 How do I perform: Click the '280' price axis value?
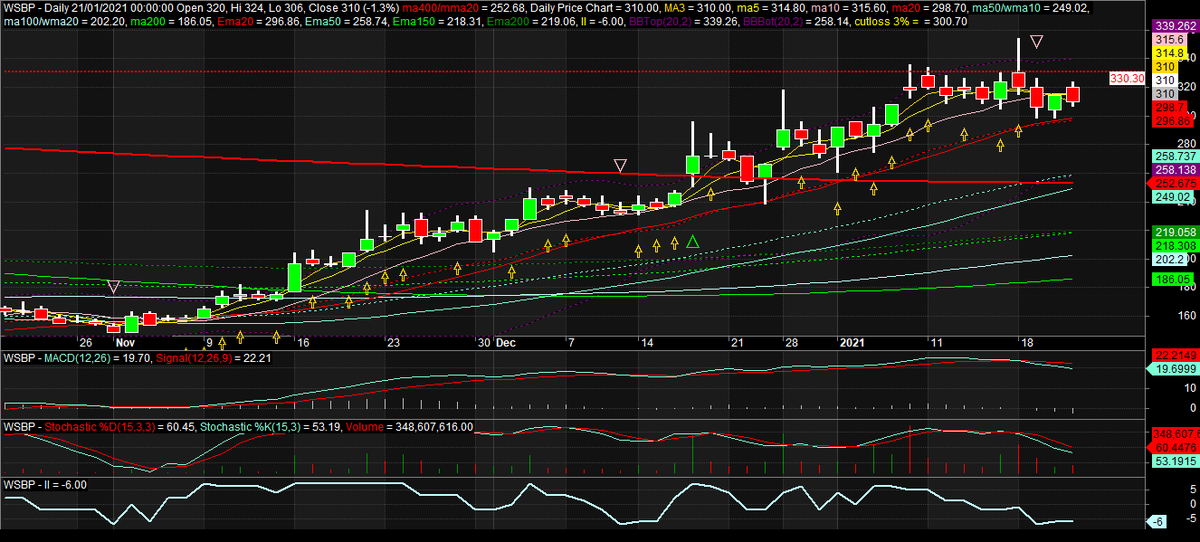point(1188,144)
